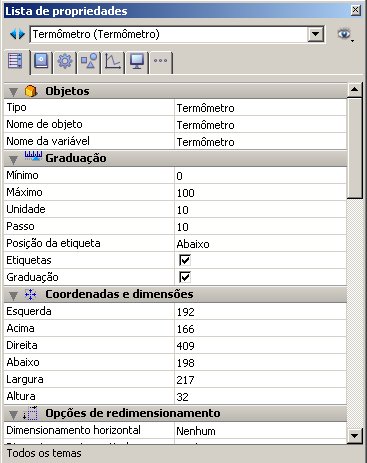Select the Esquerda property label

click(x=29, y=311)
